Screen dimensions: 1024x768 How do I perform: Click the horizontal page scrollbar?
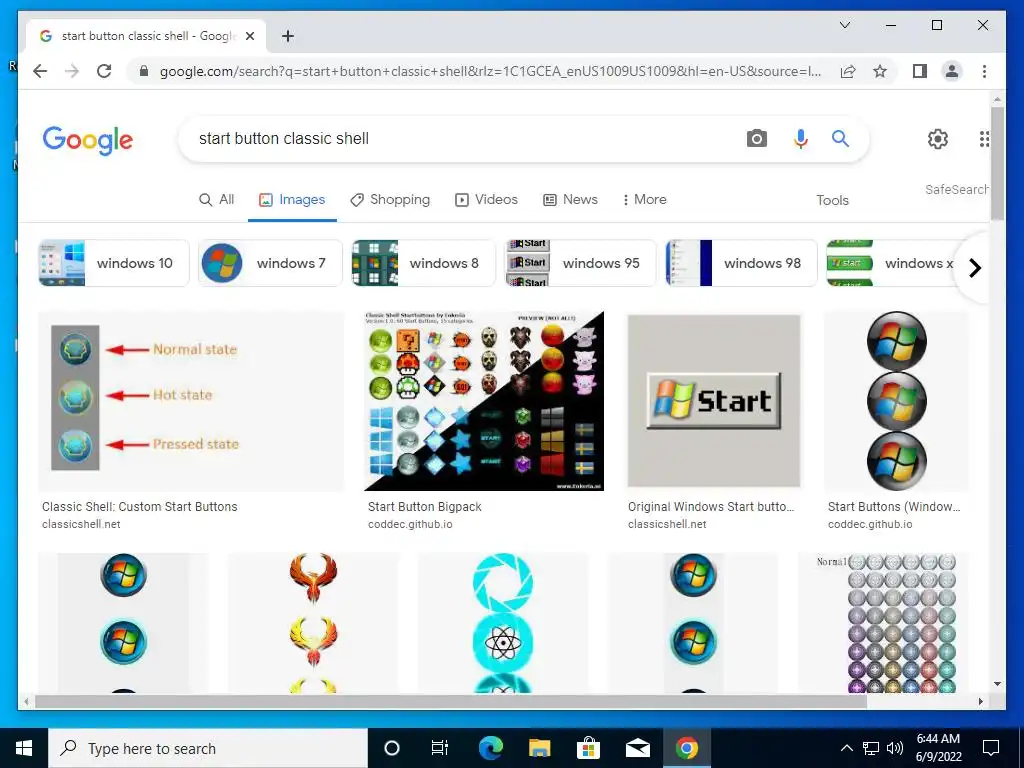click(x=451, y=701)
